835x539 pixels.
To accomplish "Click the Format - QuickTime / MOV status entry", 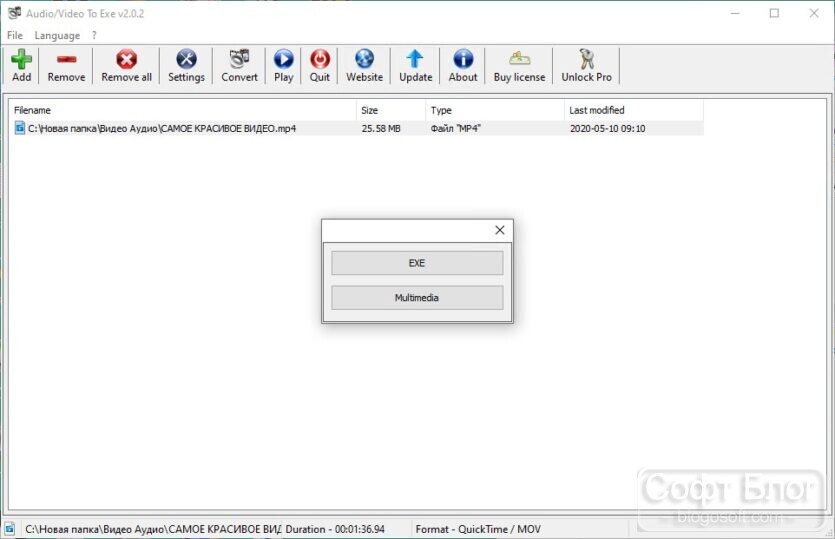I will coord(478,529).
